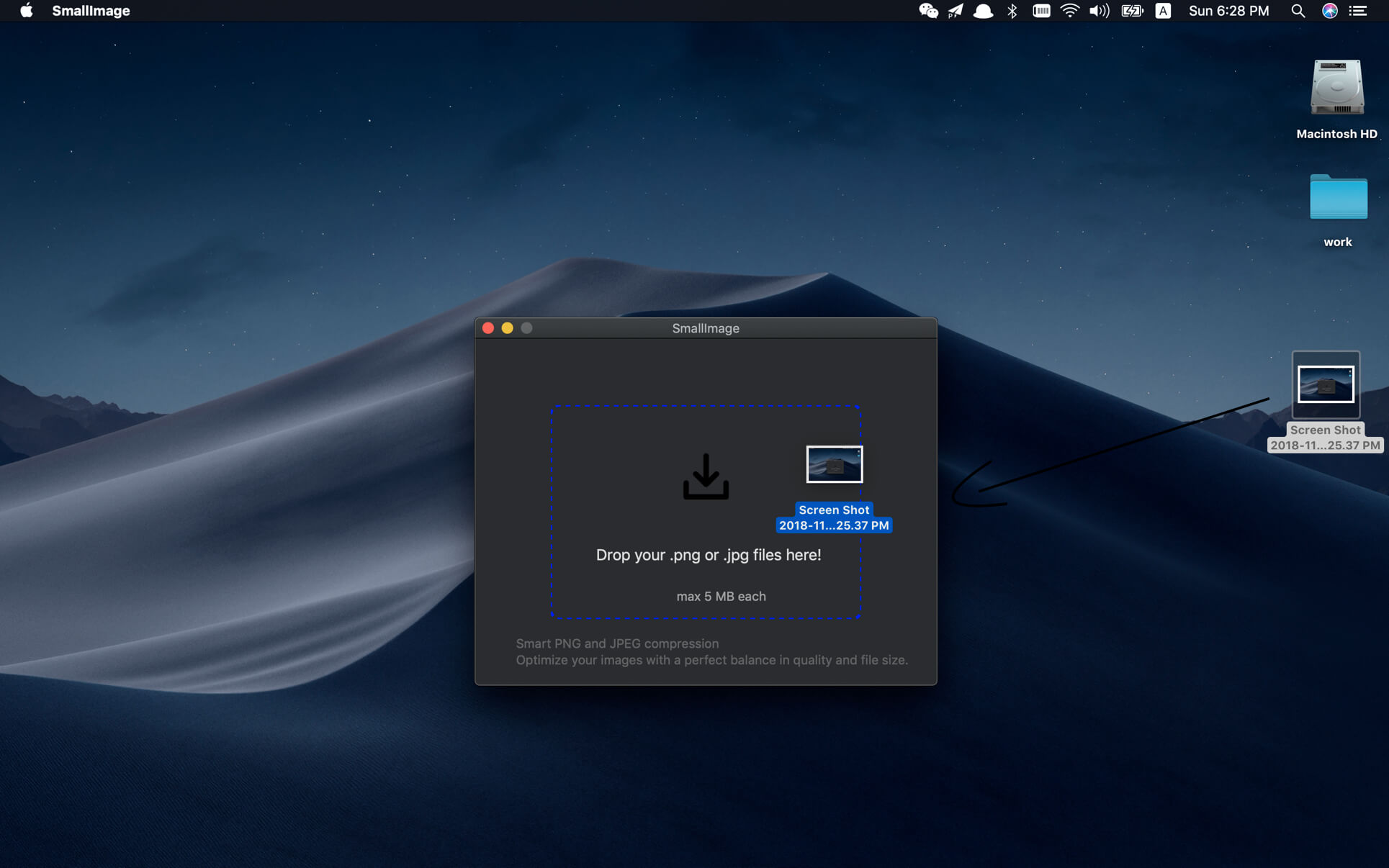Click the WeChat menu bar icon
Viewport: 1389px width, 868px height.
click(928, 11)
